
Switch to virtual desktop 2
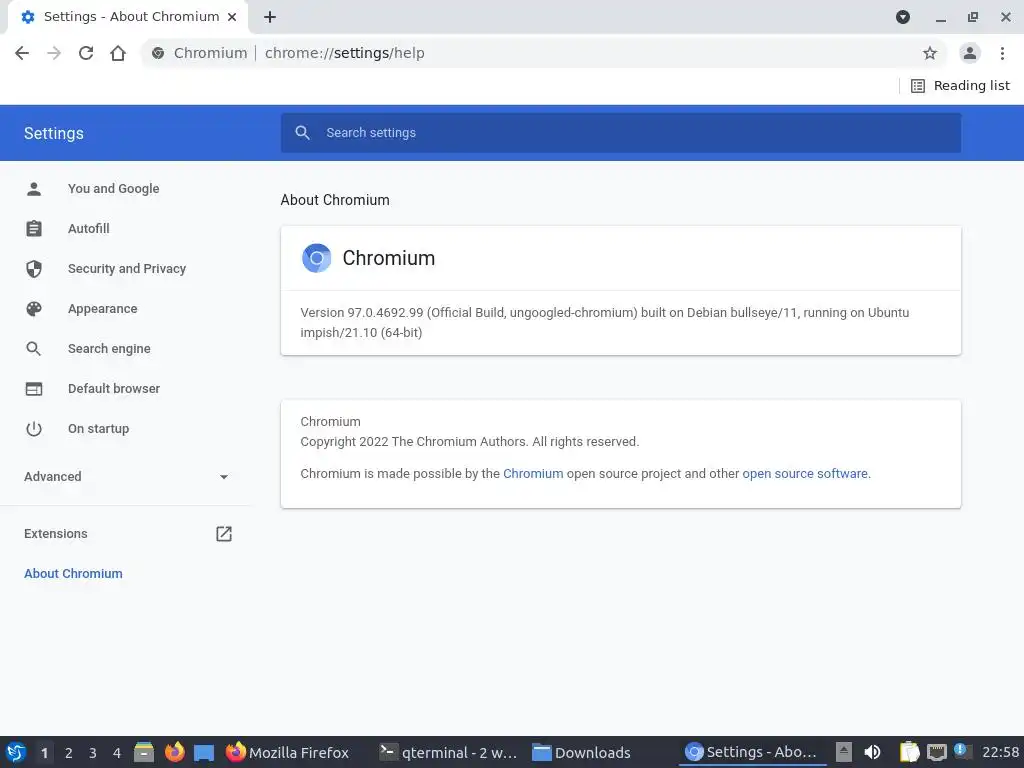(69, 753)
